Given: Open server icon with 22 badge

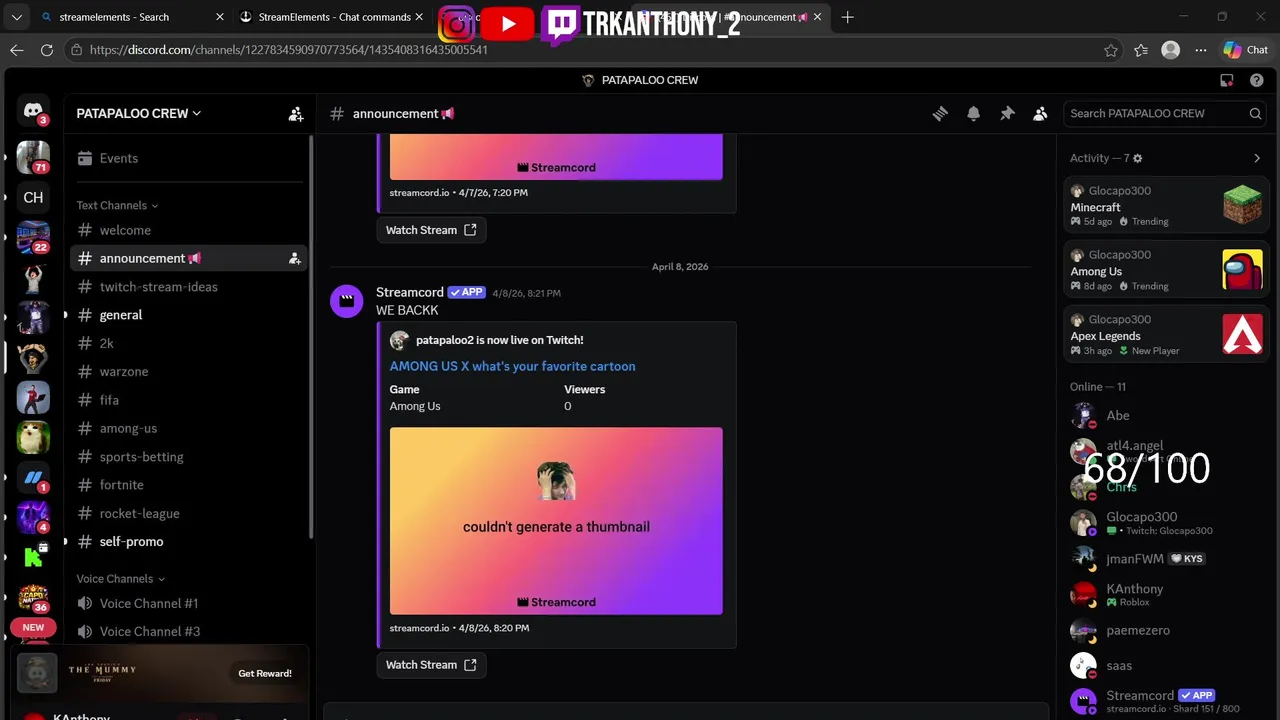Looking at the screenshot, I should tap(33, 237).
